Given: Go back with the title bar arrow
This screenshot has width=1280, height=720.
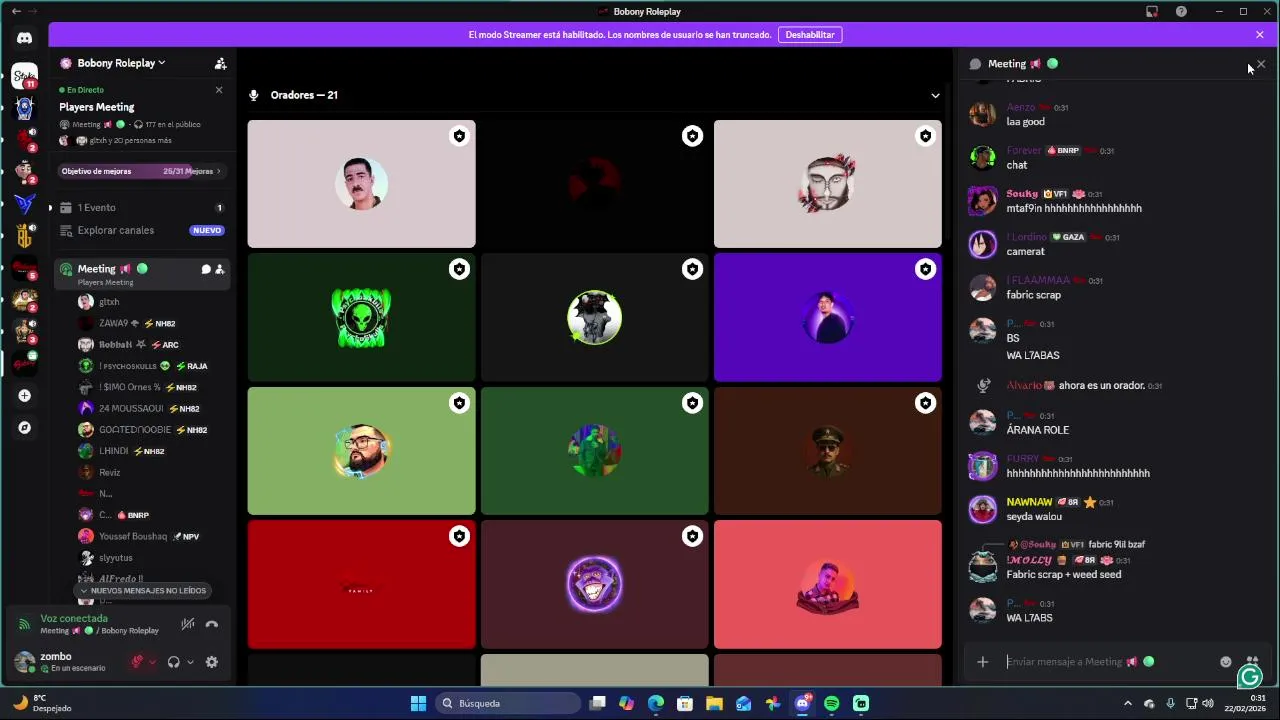Looking at the screenshot, I should click(x=16, y=12).
